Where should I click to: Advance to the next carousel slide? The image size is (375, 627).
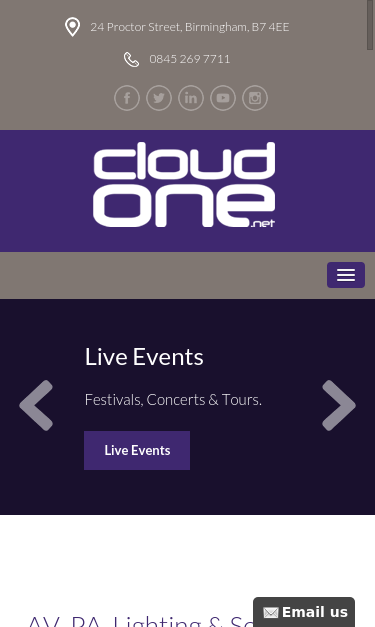tap(339, 405)
